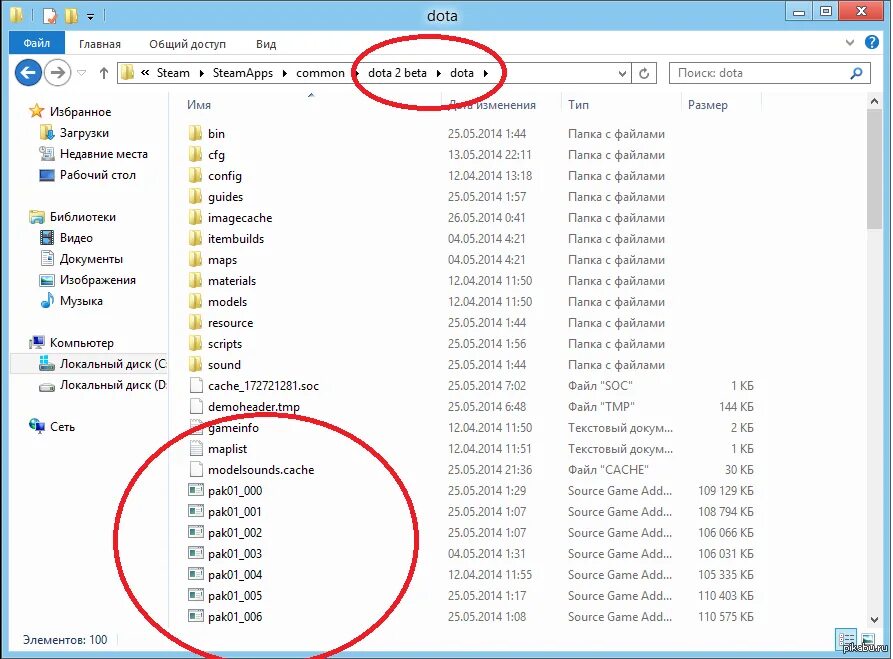
Task: Sort by the Имя column header
Action: click(199, 105)
